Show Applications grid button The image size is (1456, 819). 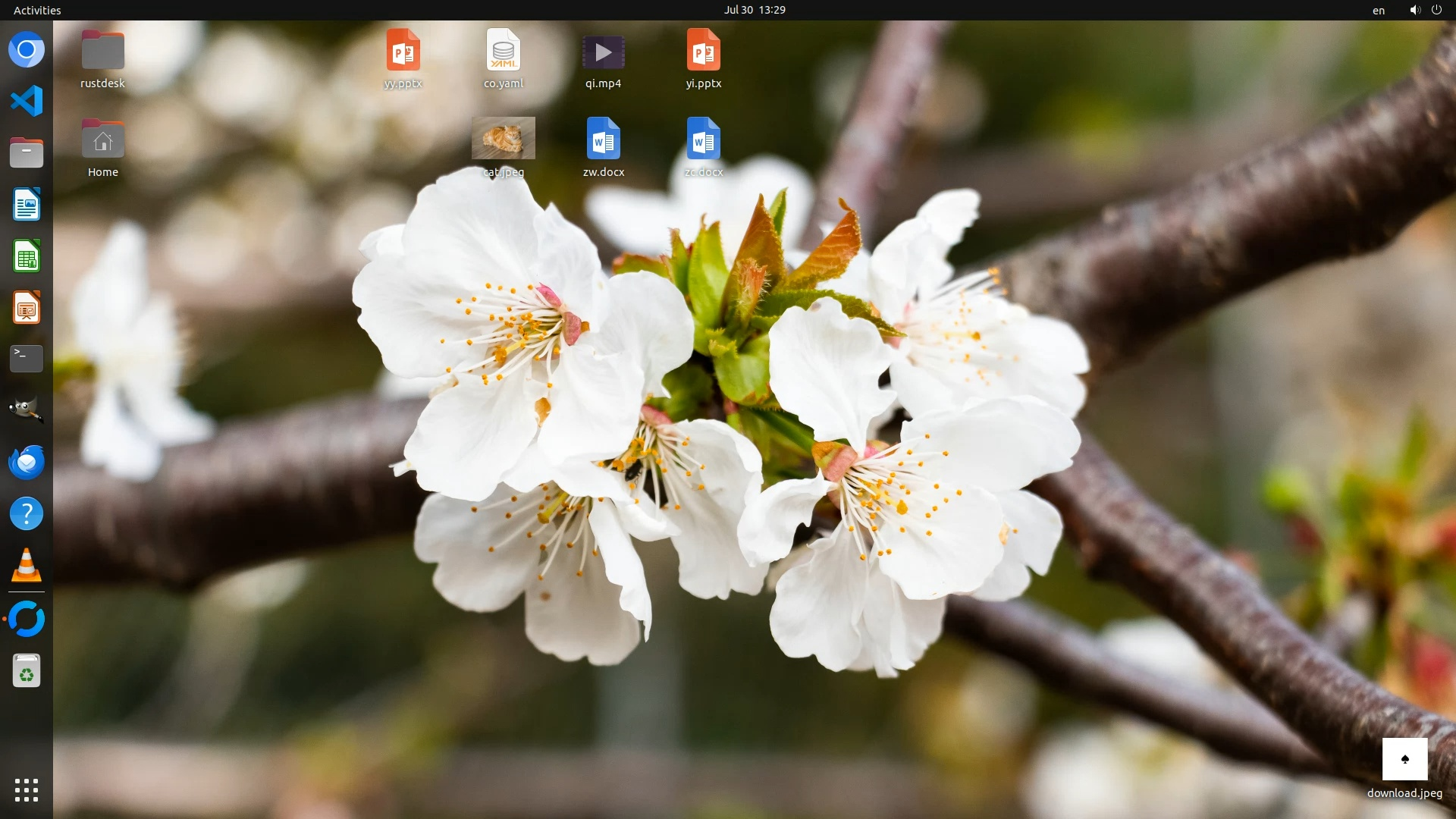(x=27, y=790)
